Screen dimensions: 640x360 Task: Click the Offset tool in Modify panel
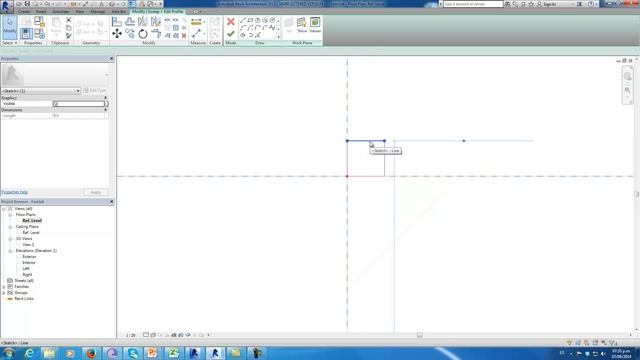tap(130, 22)
